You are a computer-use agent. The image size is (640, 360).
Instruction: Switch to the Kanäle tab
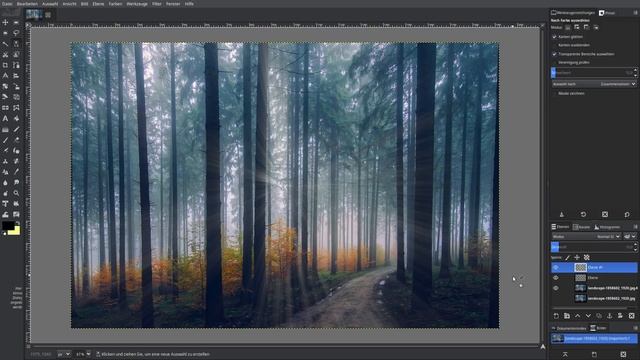pos(582,227)
